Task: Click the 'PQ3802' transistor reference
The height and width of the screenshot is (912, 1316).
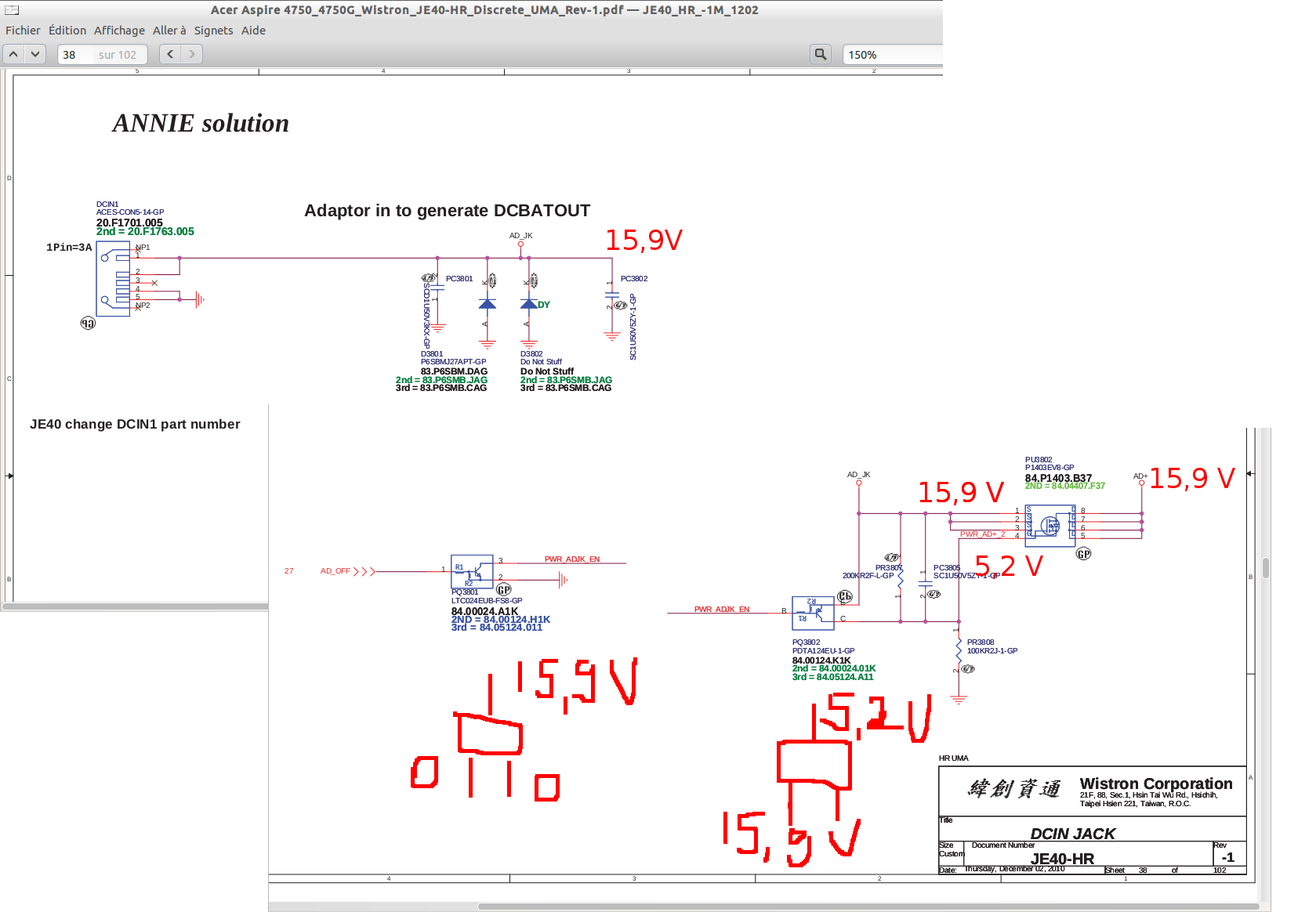Action: pos(806,642)
